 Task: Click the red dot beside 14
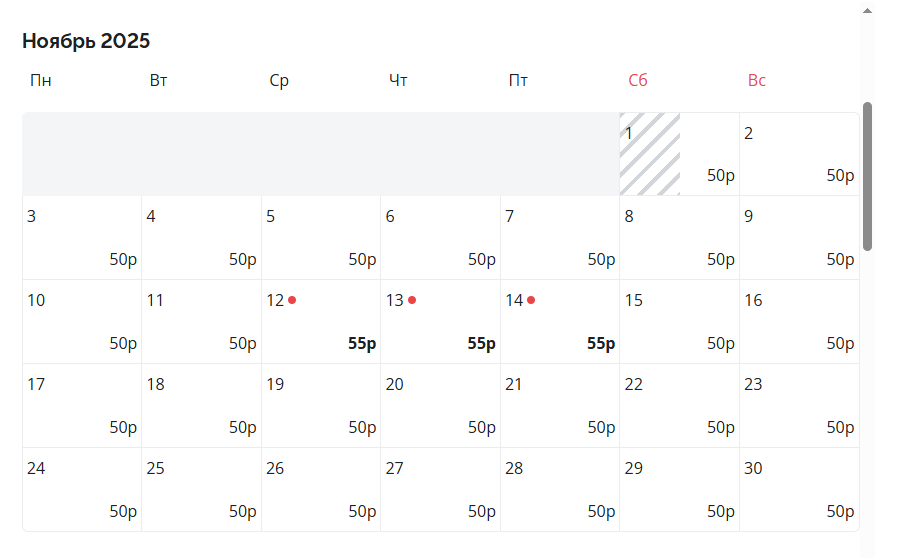coord(531,300)
